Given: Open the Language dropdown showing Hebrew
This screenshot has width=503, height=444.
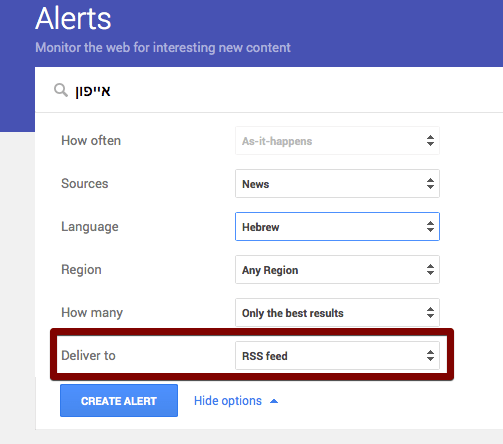Looking at the screenshot, I should coord(337,227).
